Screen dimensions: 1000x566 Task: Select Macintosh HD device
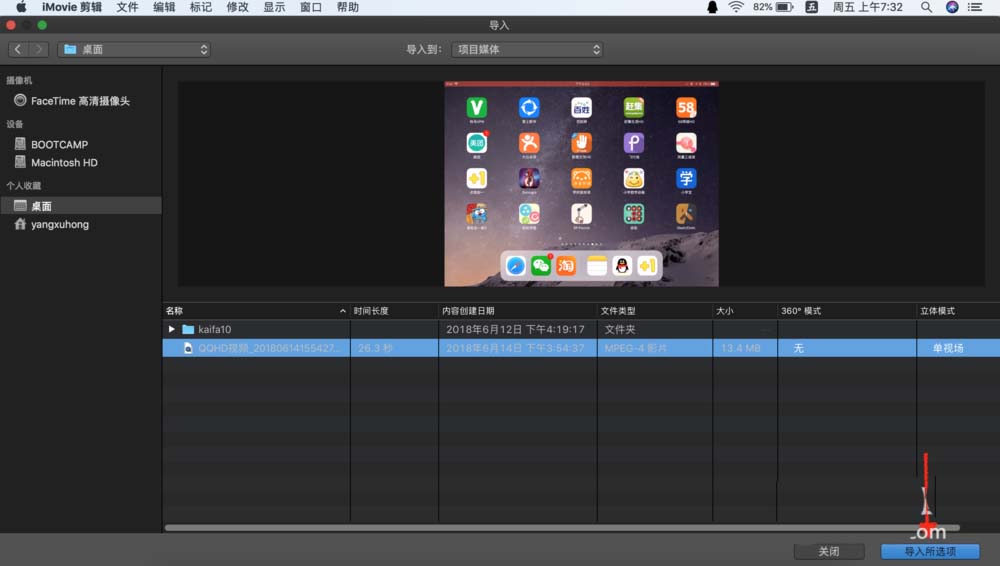[x=64, y=163]
